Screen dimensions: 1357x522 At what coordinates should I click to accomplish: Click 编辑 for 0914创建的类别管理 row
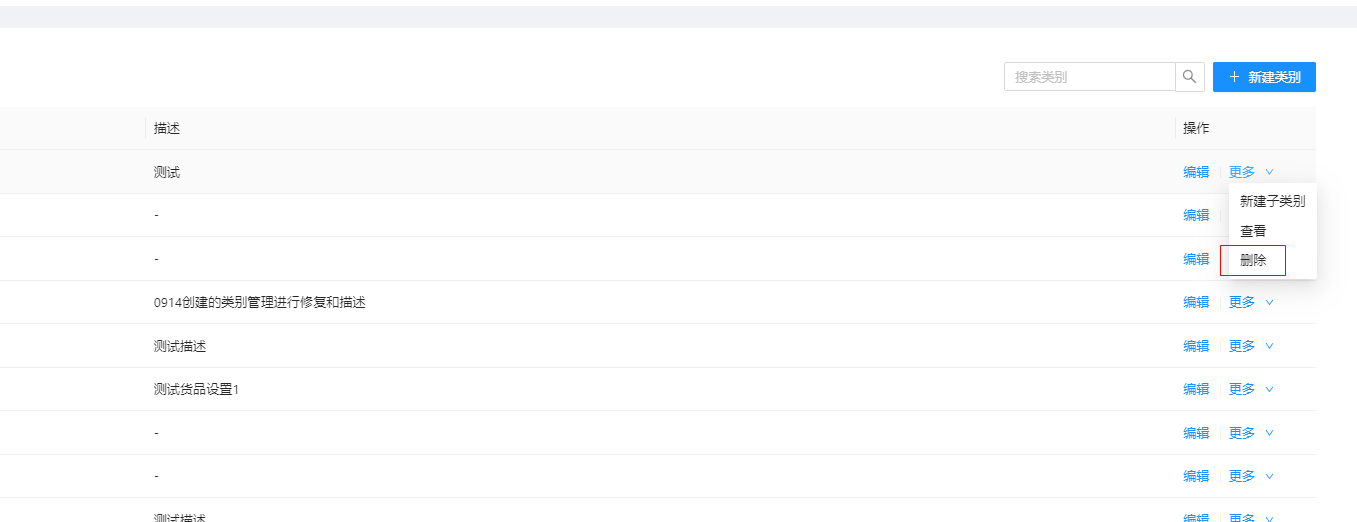coord(1196,302)
